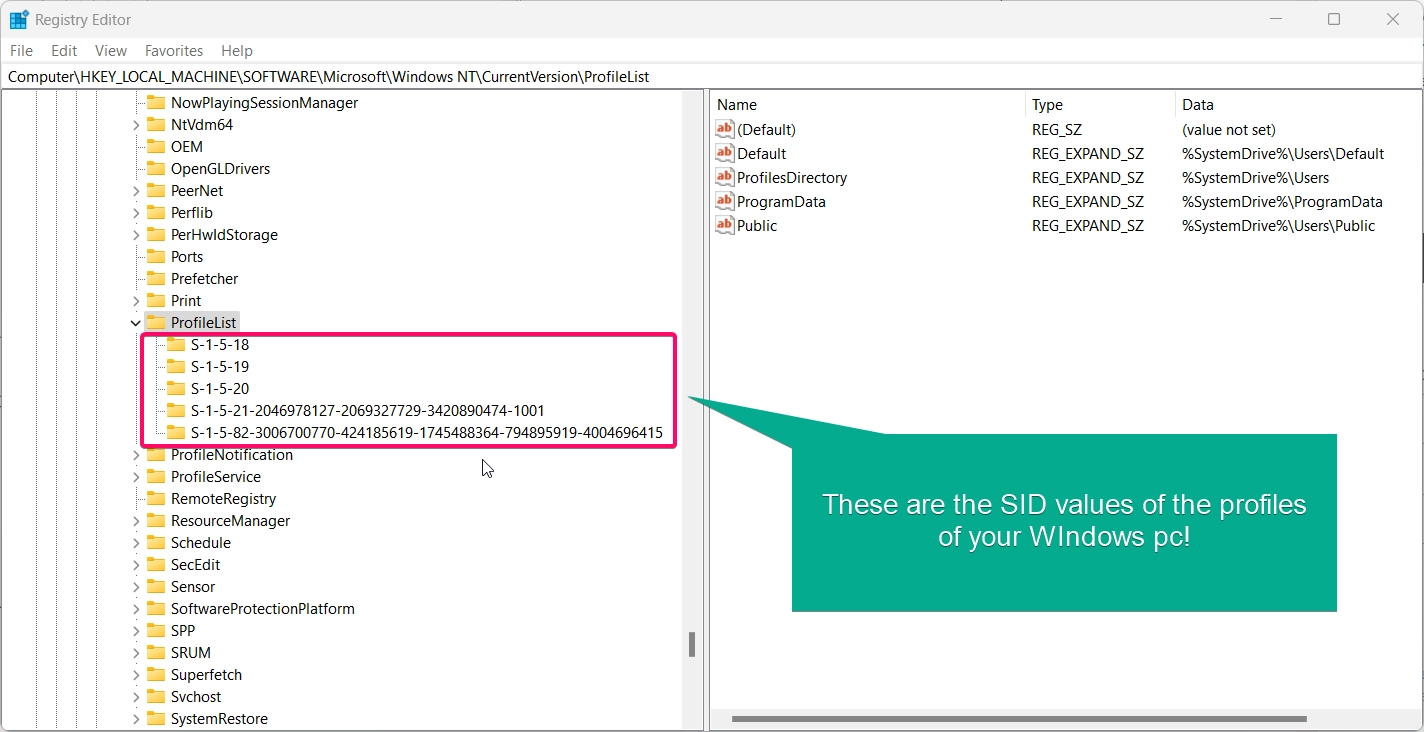
Task: Open the View menu
Action: pyautogui.click(x=111, y=50)
